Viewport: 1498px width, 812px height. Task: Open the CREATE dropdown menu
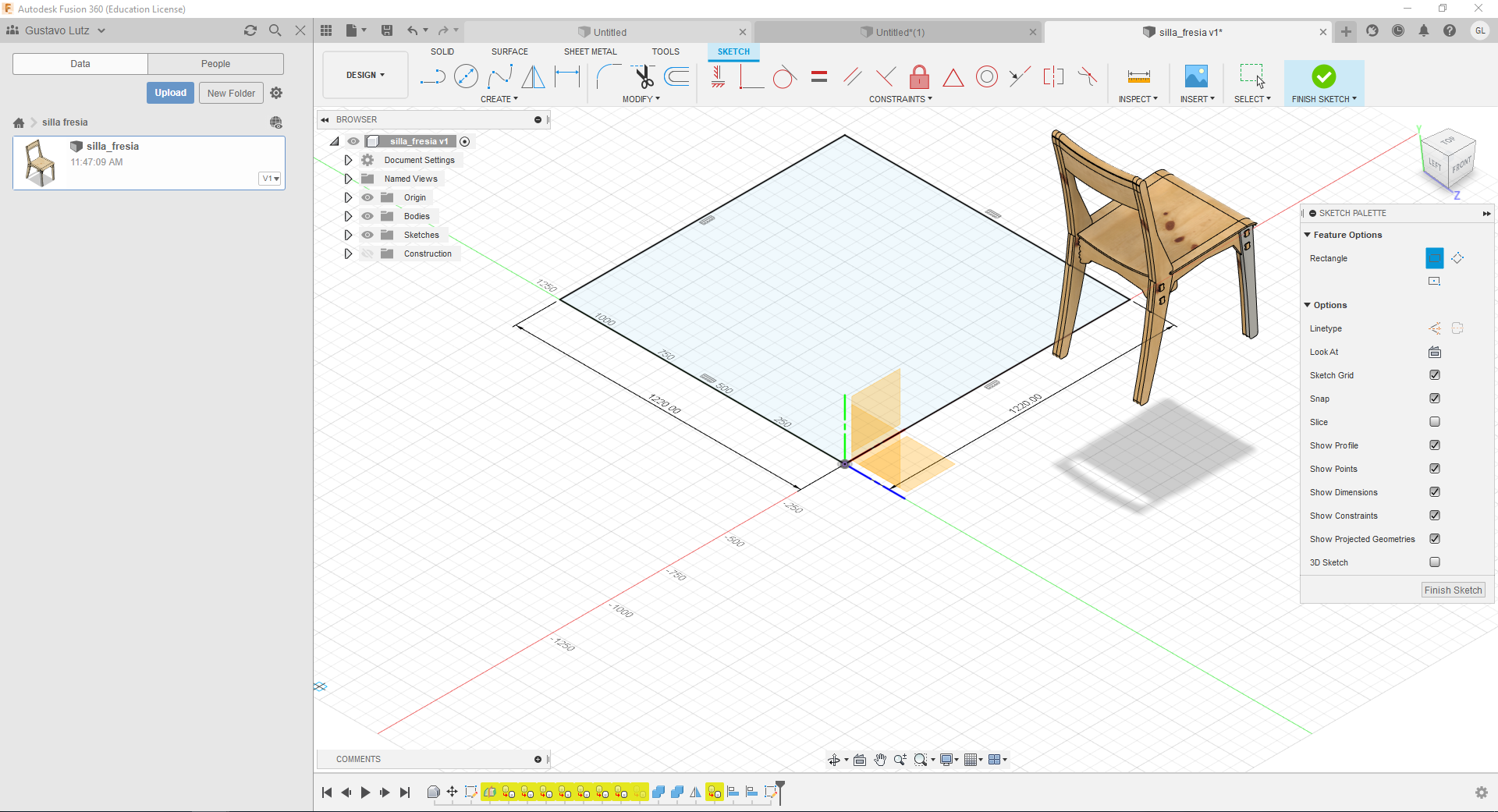(x=499, y=99)
